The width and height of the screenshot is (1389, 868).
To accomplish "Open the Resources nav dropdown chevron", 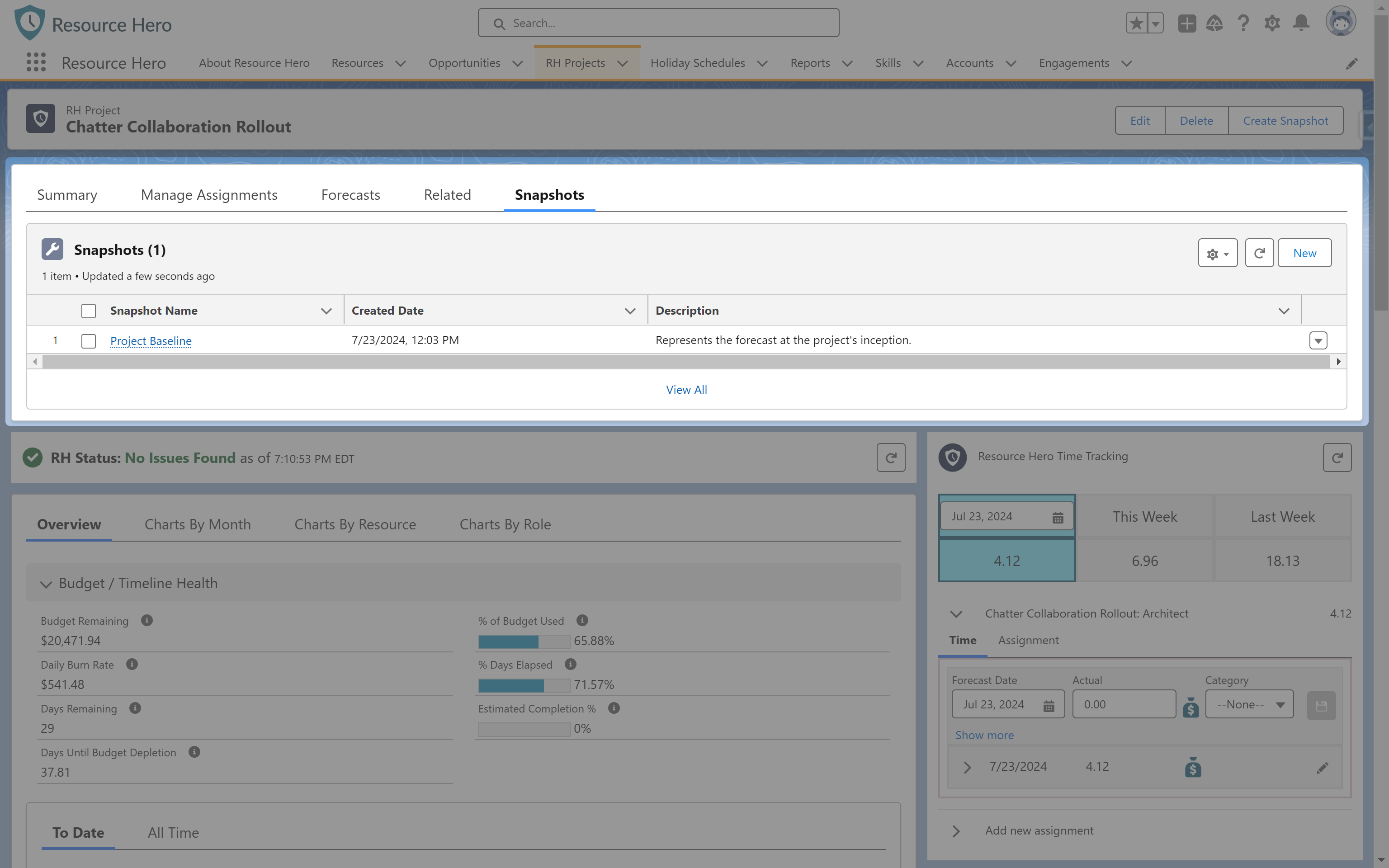I will (401, 63).
